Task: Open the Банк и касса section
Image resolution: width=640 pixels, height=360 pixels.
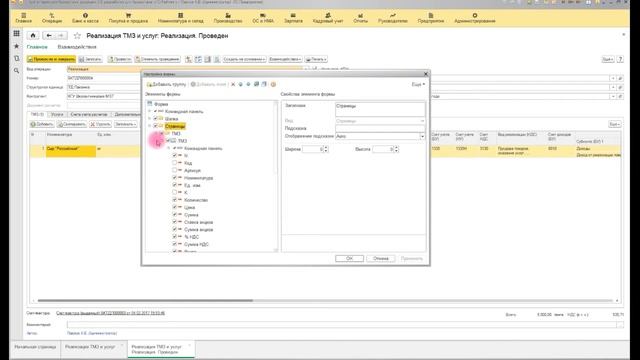Action: (x=85, y=18)
